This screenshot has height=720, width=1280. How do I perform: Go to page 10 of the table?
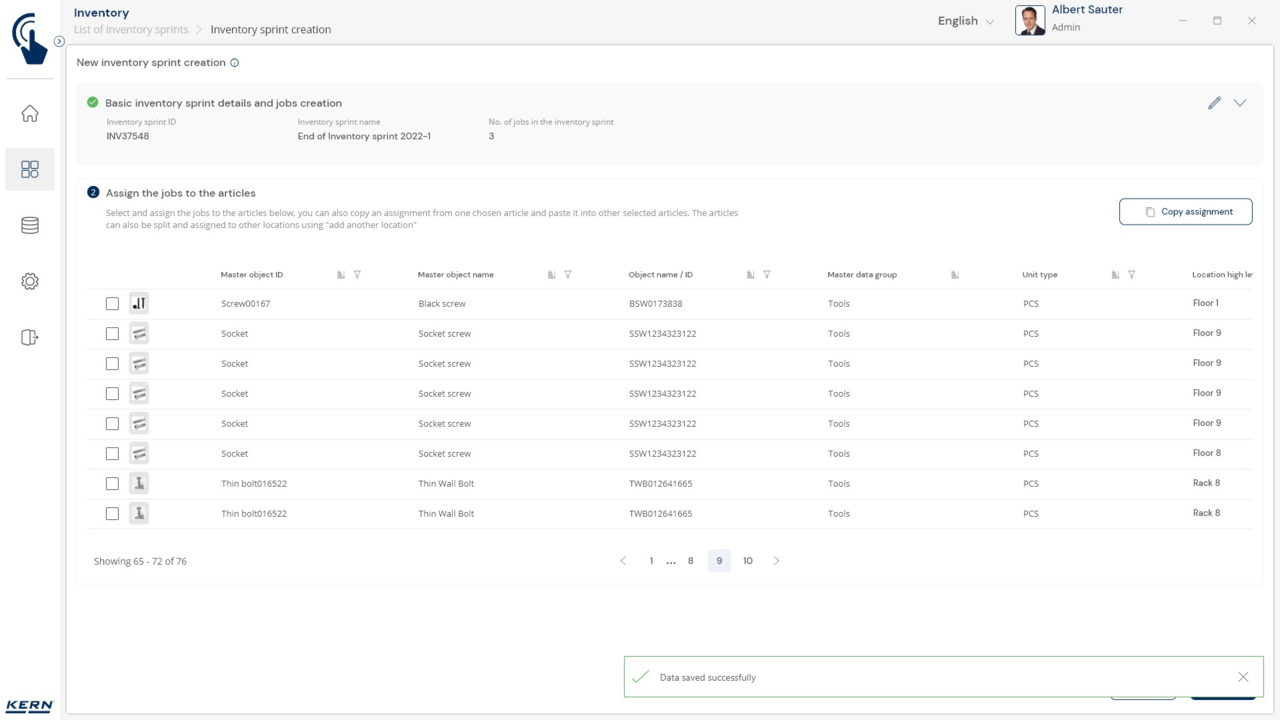pos(748,561)
